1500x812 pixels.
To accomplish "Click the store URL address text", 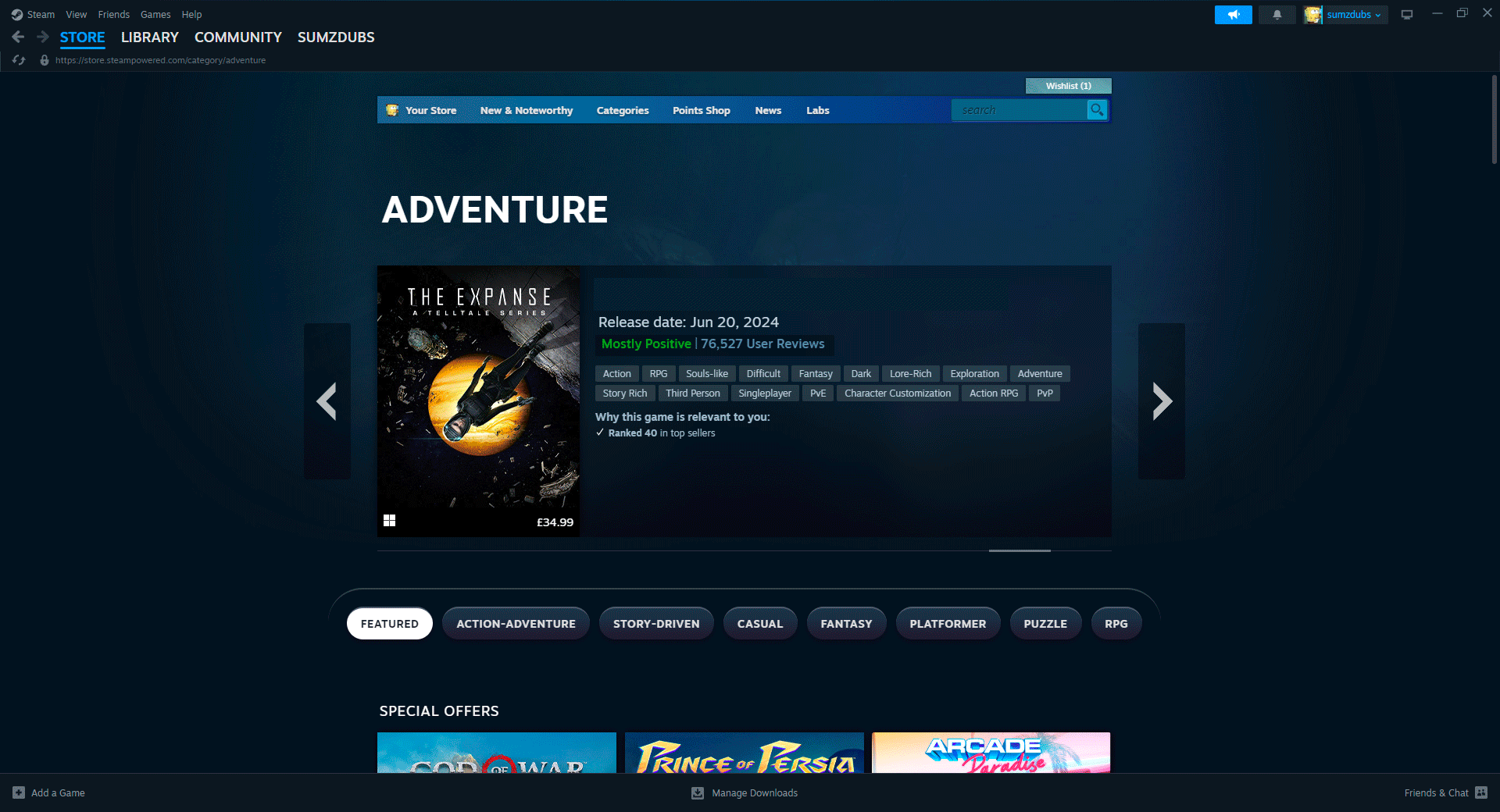I will pos(160,60).
